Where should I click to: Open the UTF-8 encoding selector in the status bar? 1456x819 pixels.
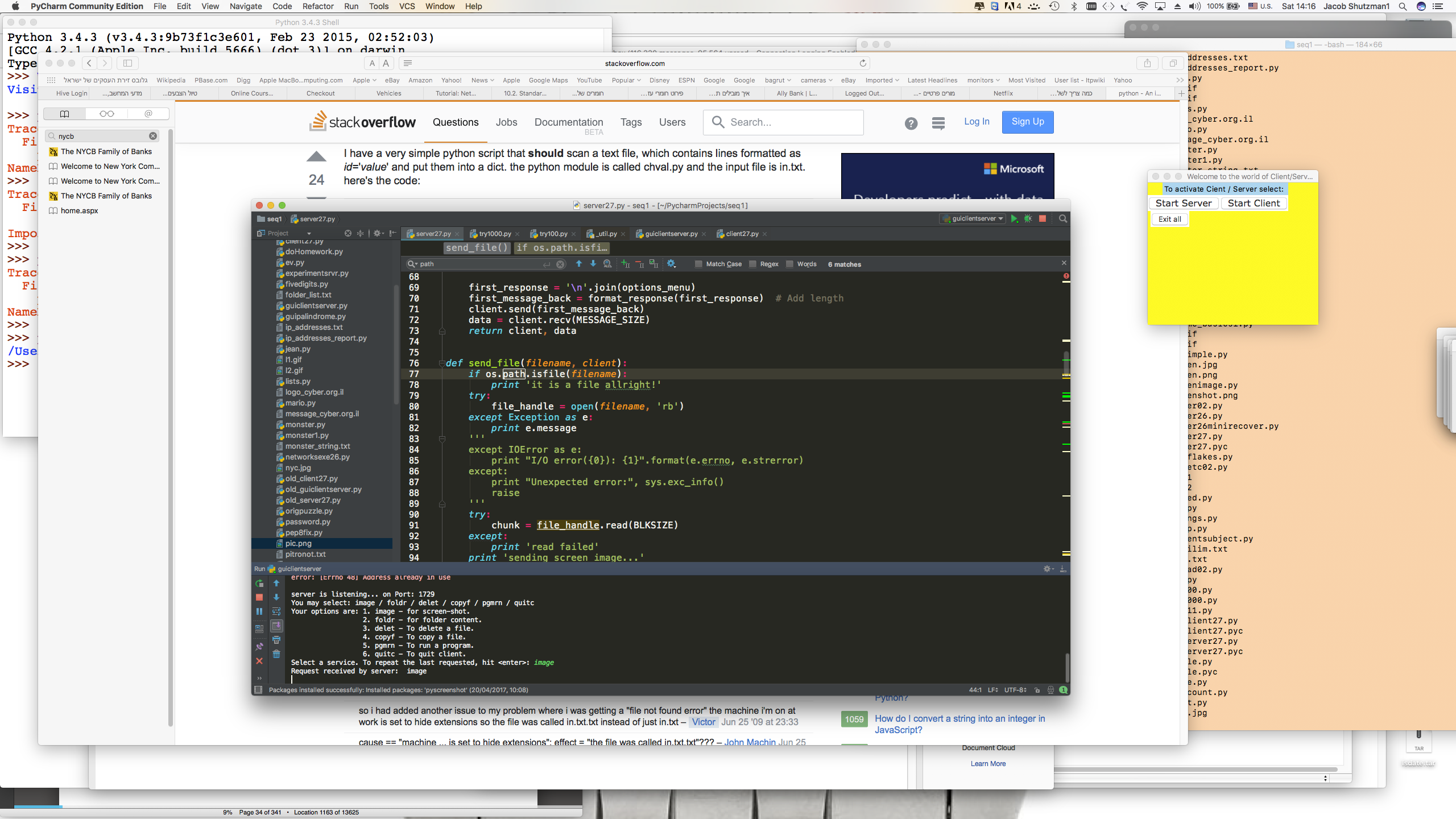point(1015,690)
